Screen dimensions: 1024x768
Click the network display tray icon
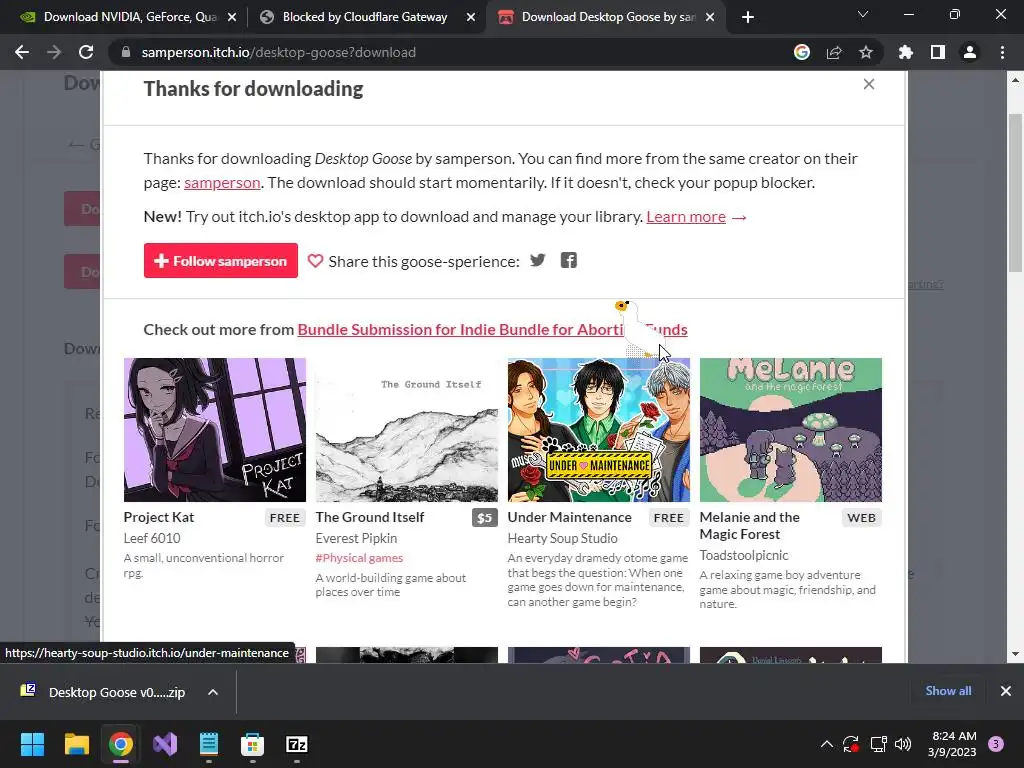click(x=878, y=744)
